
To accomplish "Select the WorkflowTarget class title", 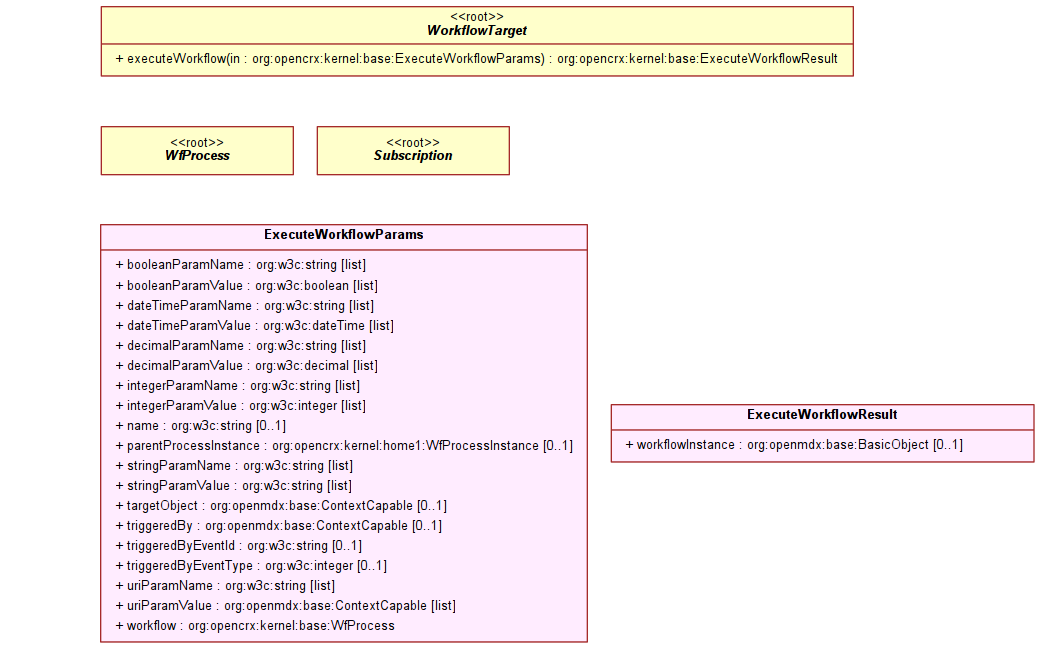I will (476, 30).
